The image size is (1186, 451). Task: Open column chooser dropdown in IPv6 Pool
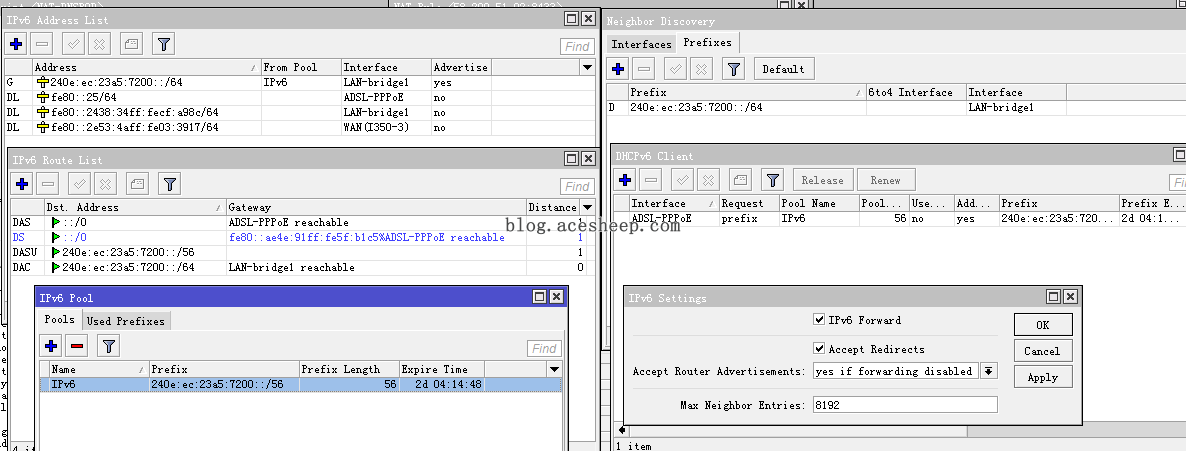[x=554, y=369]
